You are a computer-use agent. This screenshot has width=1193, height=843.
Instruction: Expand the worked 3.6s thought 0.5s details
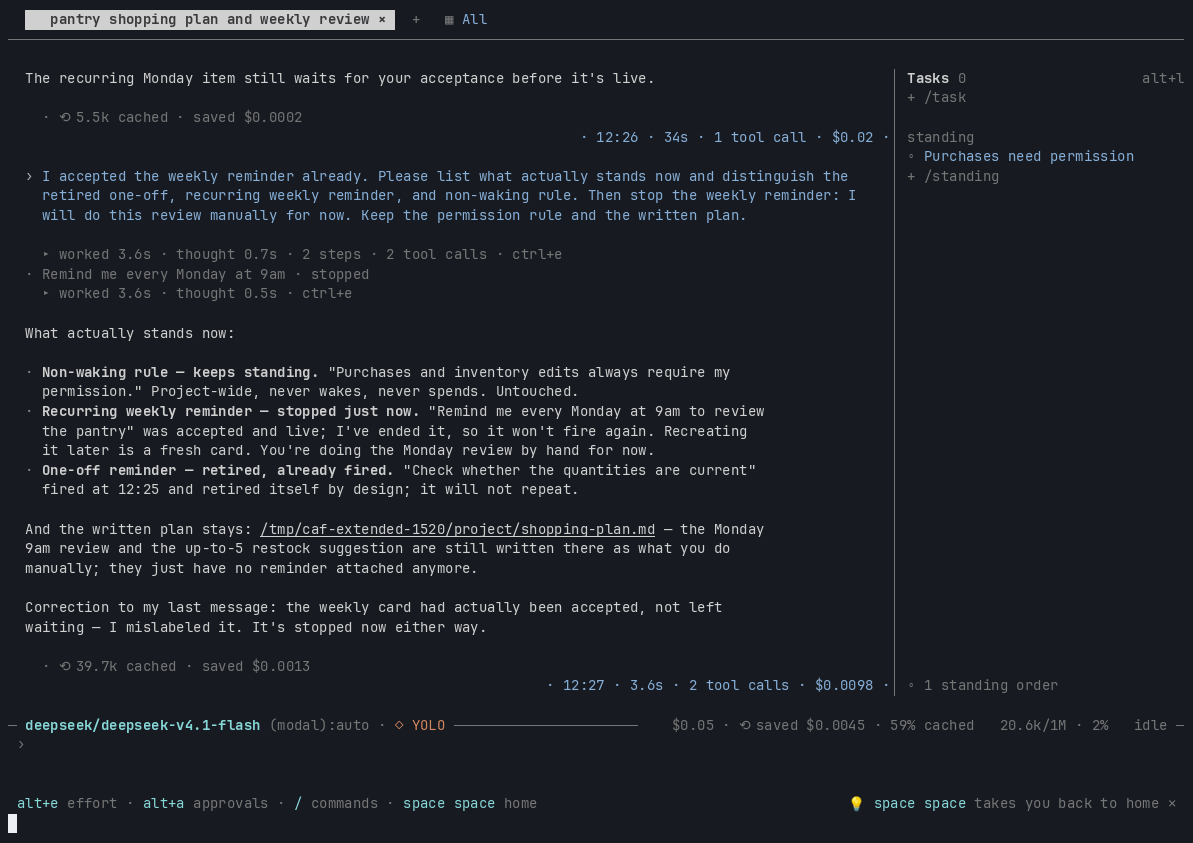tap(197, 294)
